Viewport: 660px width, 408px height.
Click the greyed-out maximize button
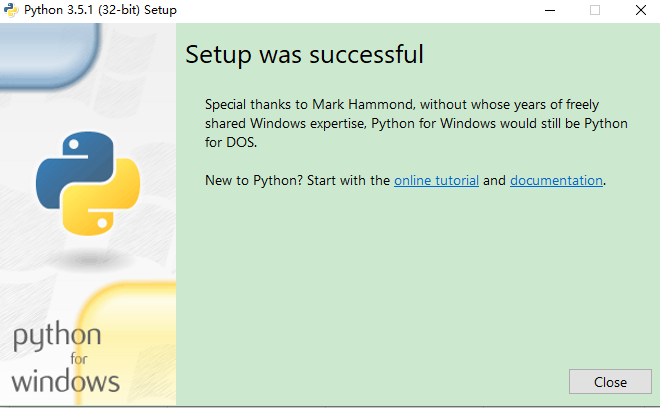pos(595,10)
